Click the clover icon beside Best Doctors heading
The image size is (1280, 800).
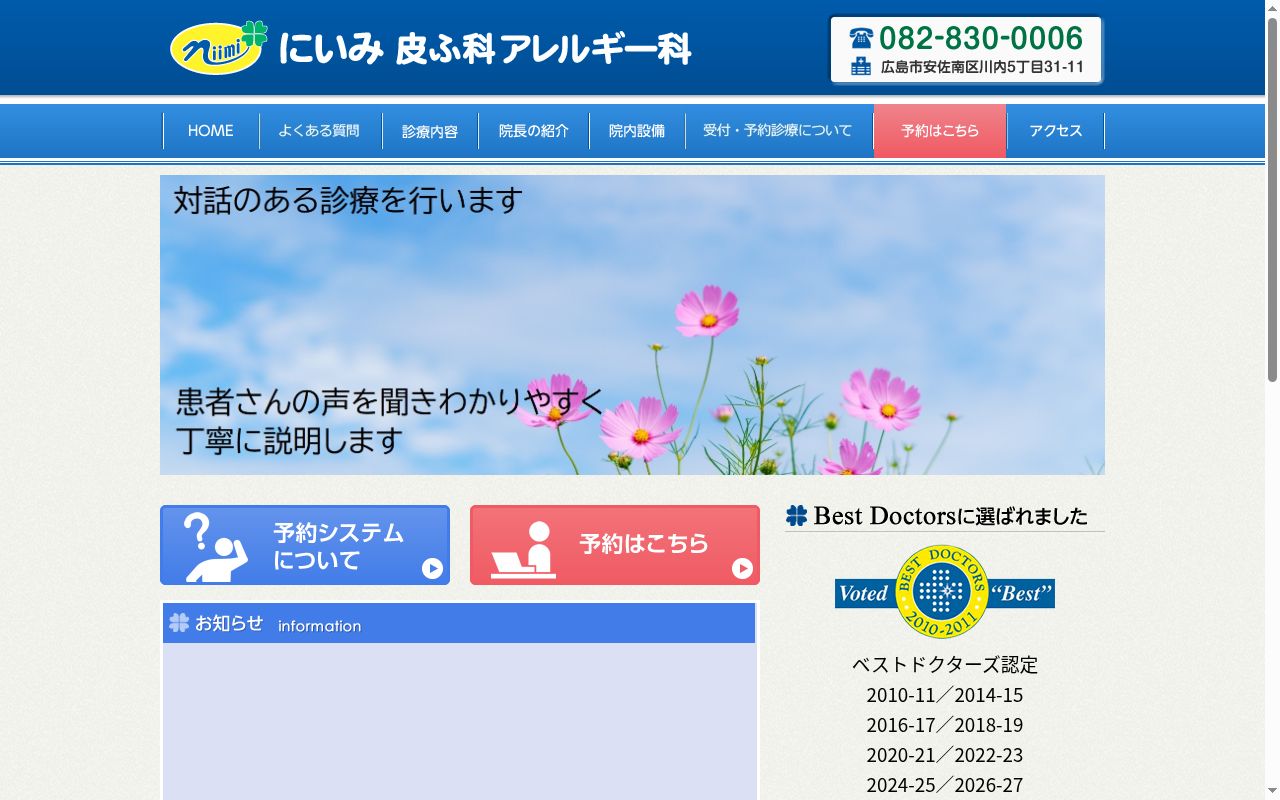pyautogui.click(x=796, y=516)
